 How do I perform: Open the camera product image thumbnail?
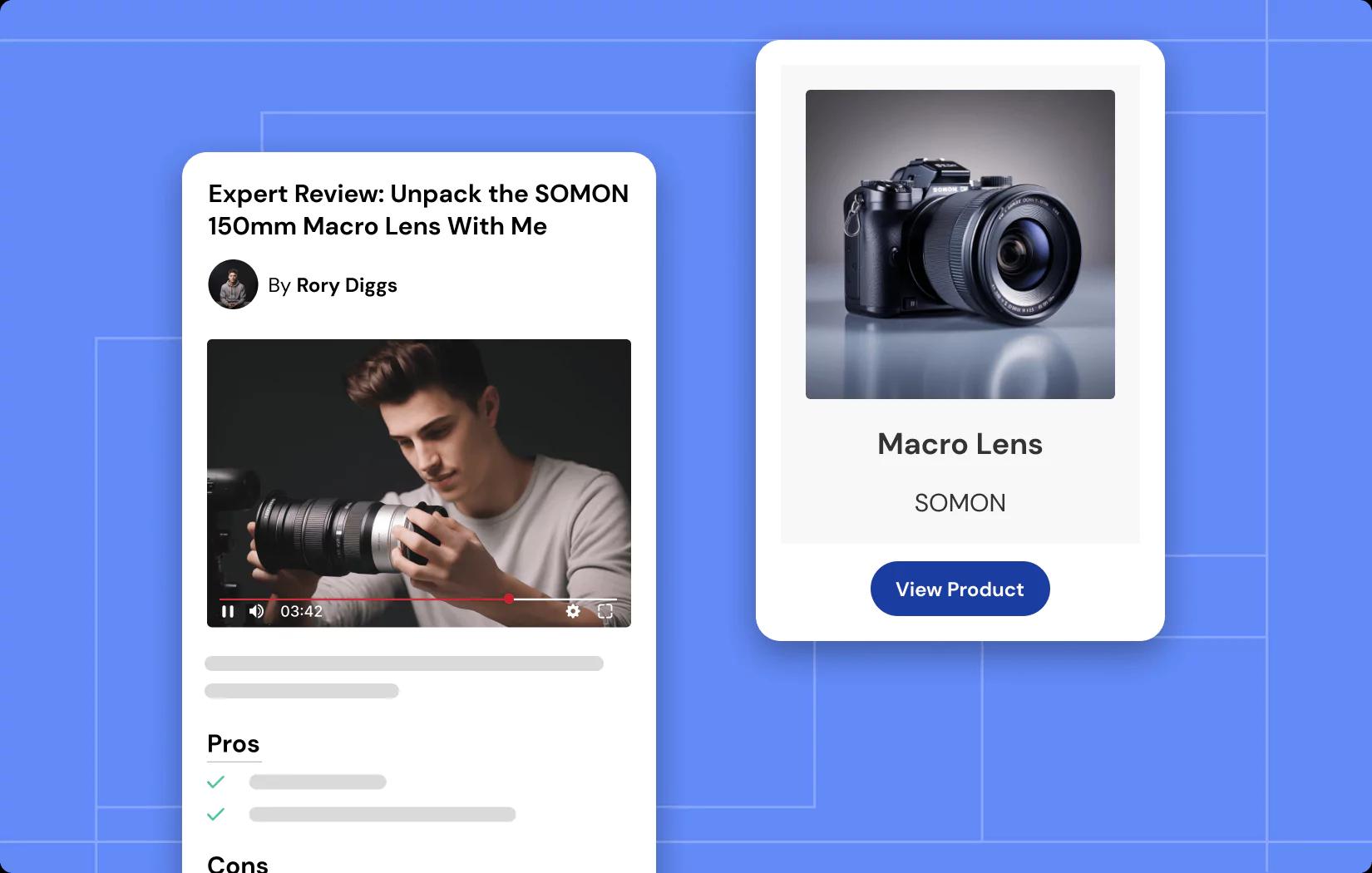(960, 244)
